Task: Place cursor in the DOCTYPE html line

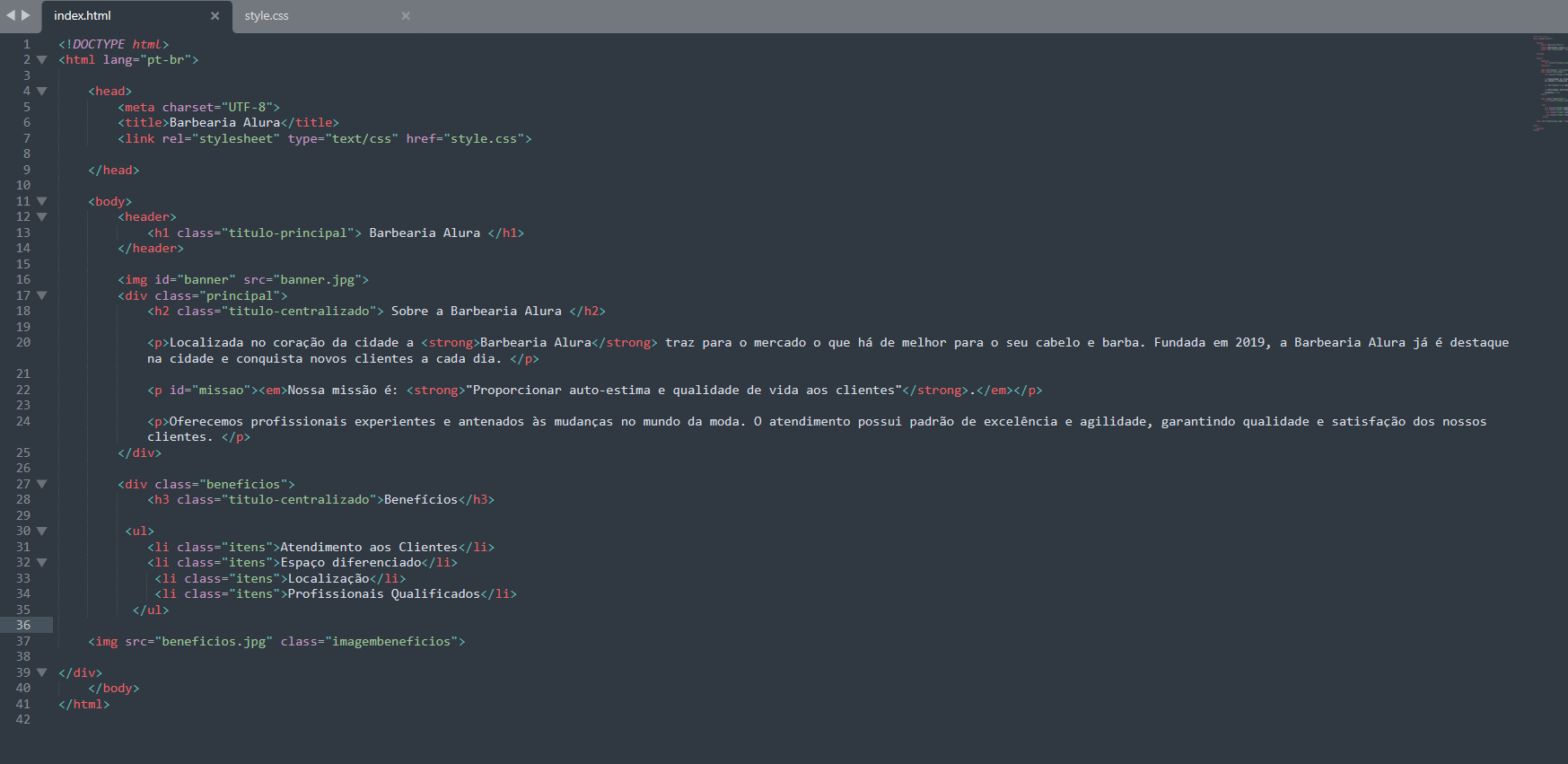Action: pos(114,44)
